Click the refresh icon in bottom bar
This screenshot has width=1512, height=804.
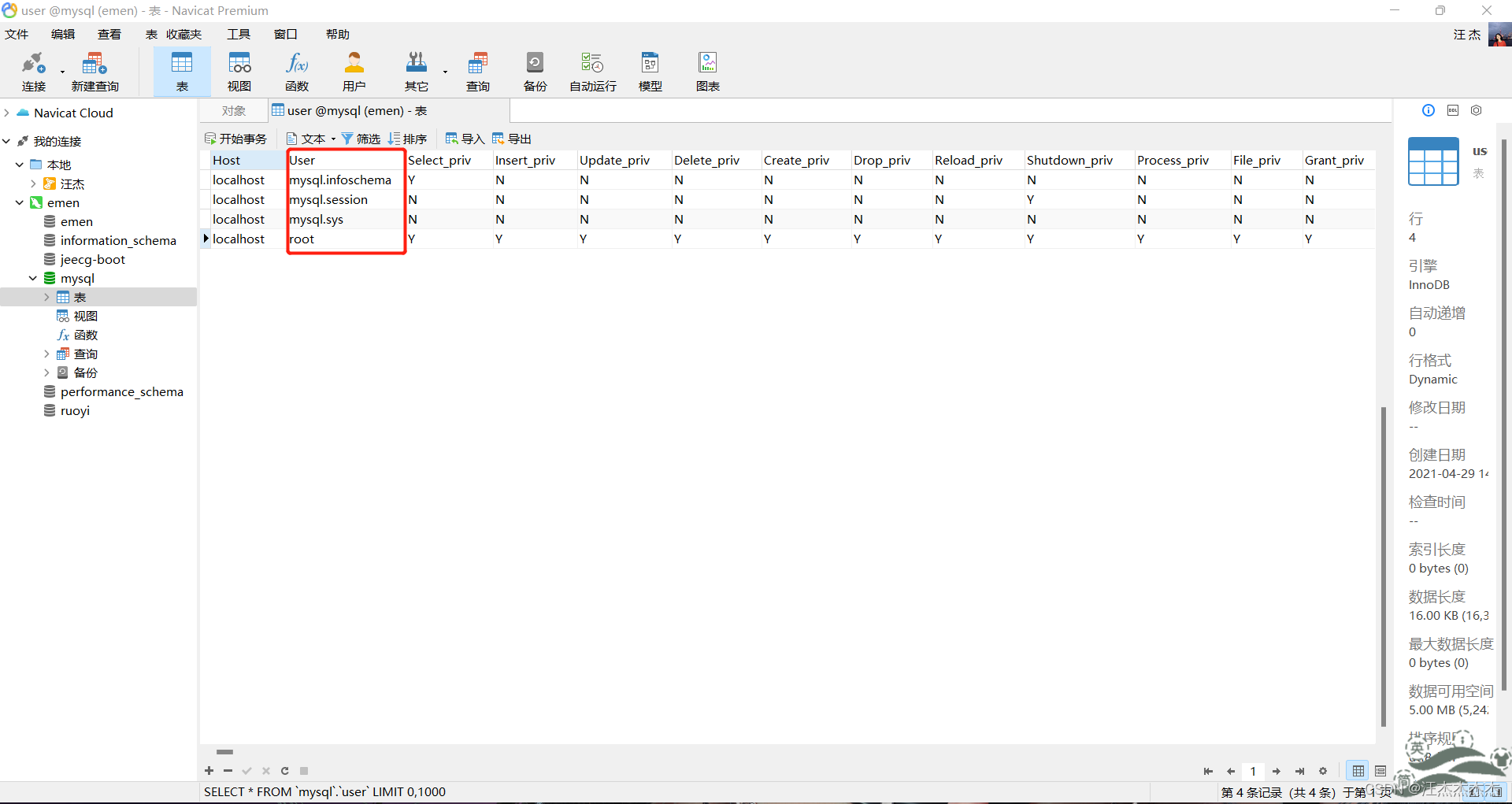[x=285, y=771]
